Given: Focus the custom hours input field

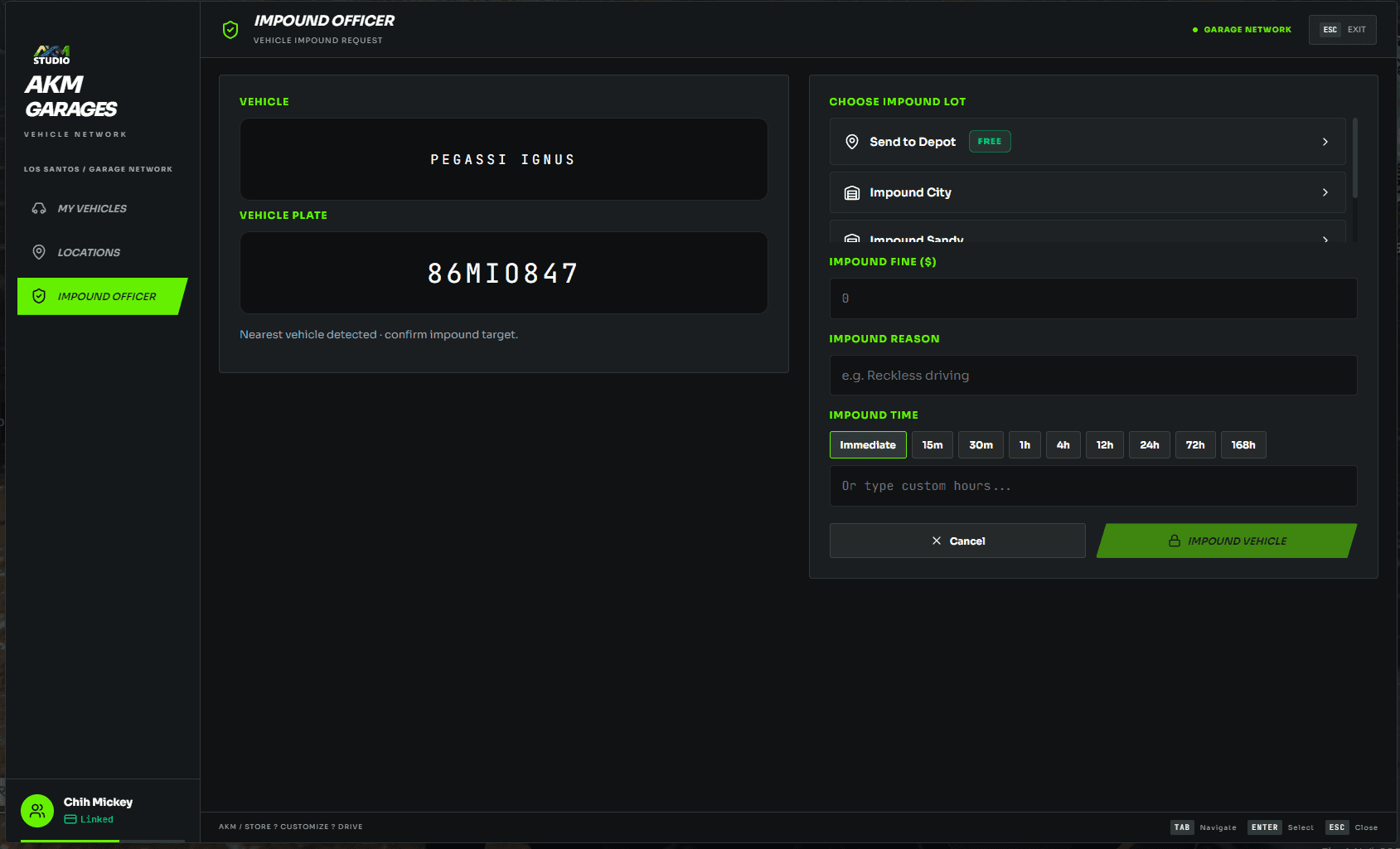Looking at the screenshot, I should pyautogui.click(x=1093, y=486).
